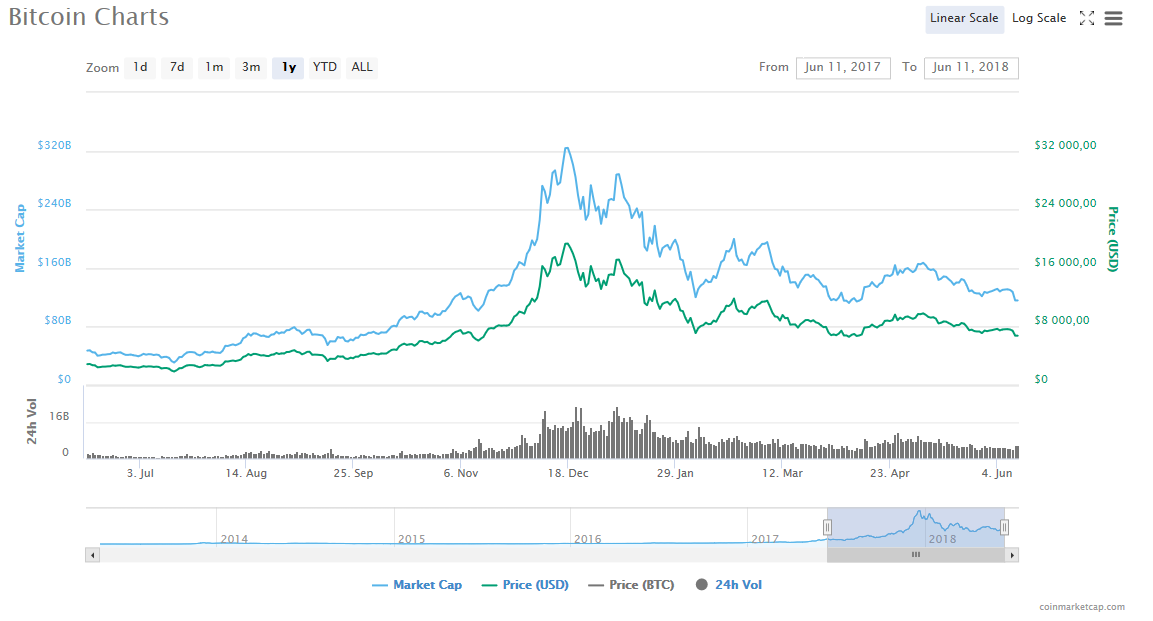
Task: Click the 29. Jan x-axis label
Action: [x=675, y=473]
